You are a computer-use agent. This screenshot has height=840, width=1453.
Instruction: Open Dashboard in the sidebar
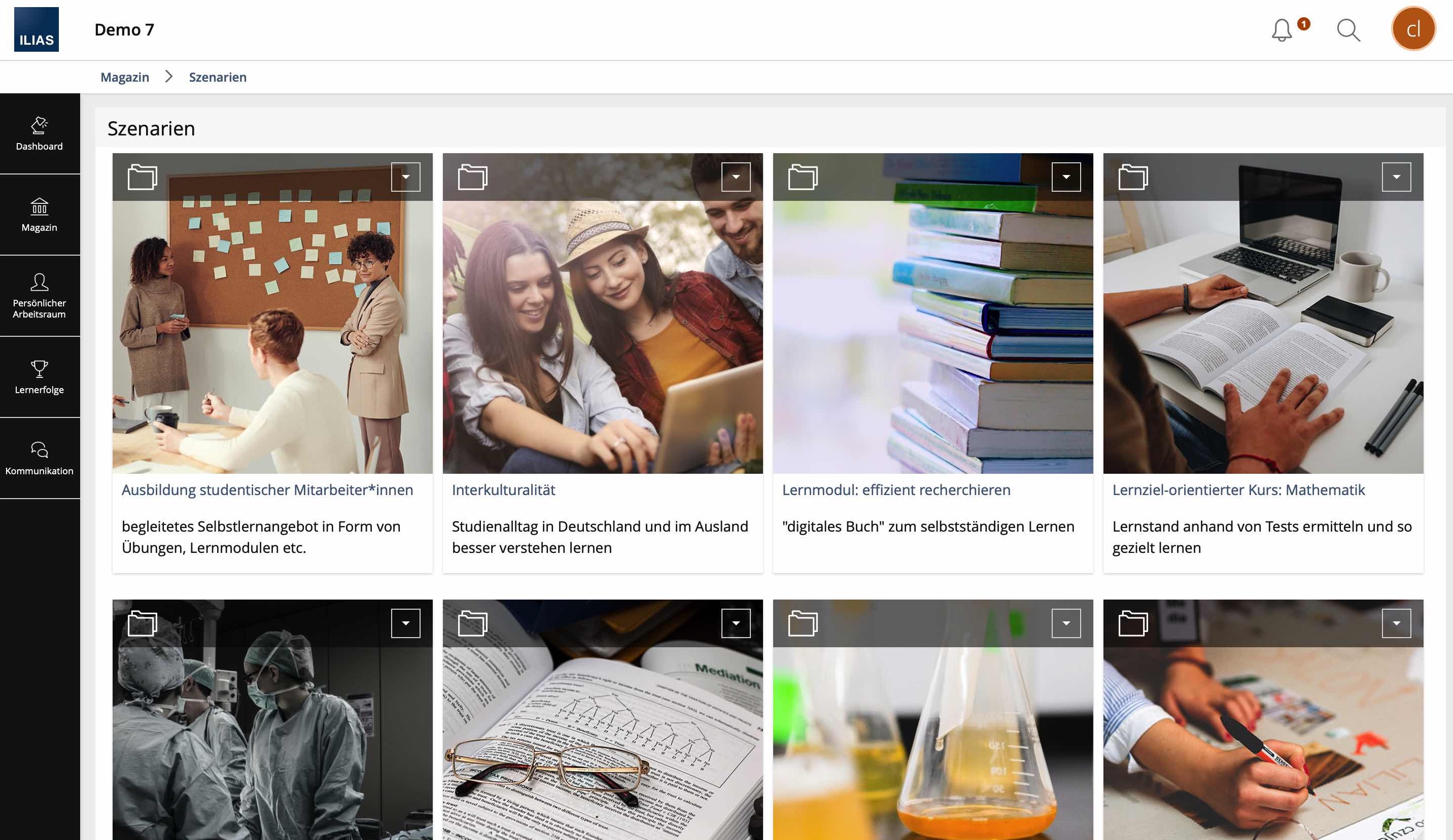tap(39, 134)
